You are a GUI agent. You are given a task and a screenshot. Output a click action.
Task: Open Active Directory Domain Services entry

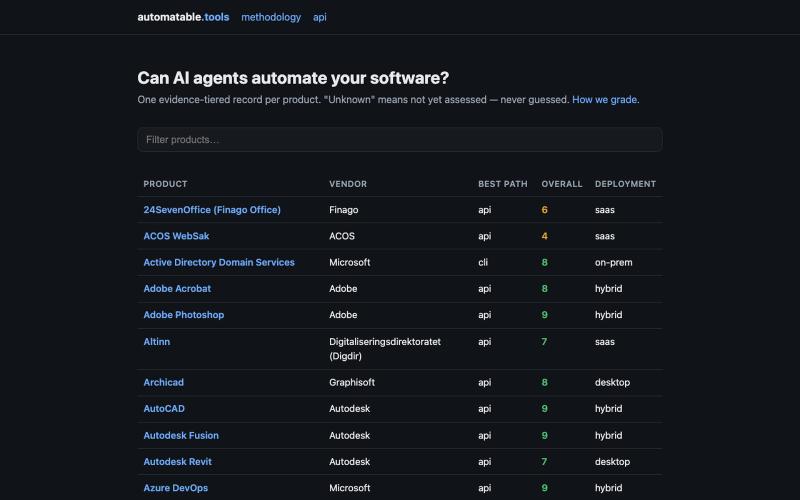219,262
